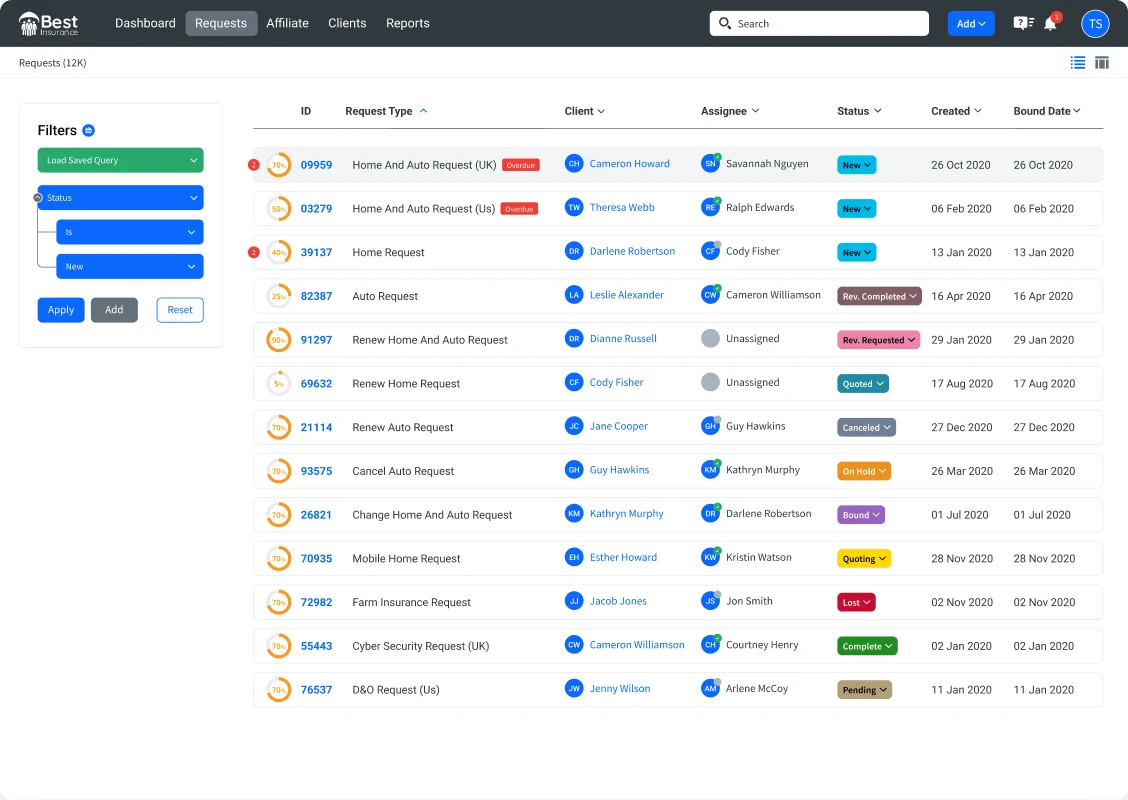
Task: Open the 'New' filter value dropdown
Action: [129, 267]
